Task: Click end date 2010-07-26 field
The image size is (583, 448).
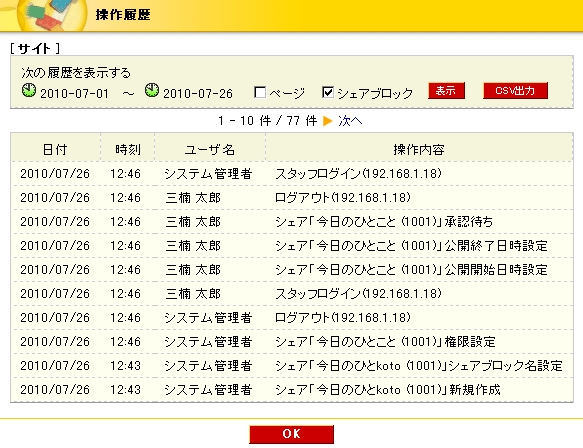Action: point(198,93)
